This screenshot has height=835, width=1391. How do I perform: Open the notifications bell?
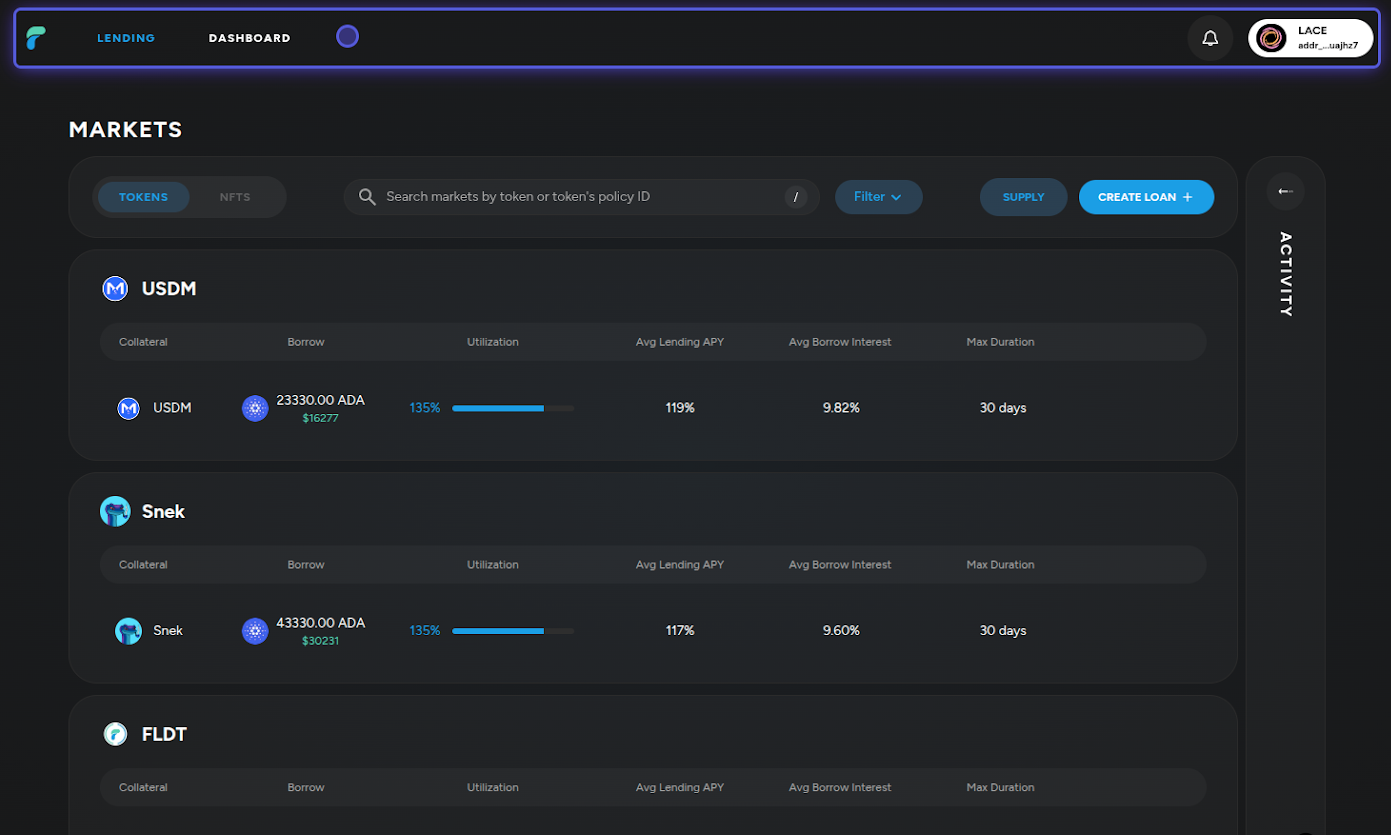[x=1210, y=38]
